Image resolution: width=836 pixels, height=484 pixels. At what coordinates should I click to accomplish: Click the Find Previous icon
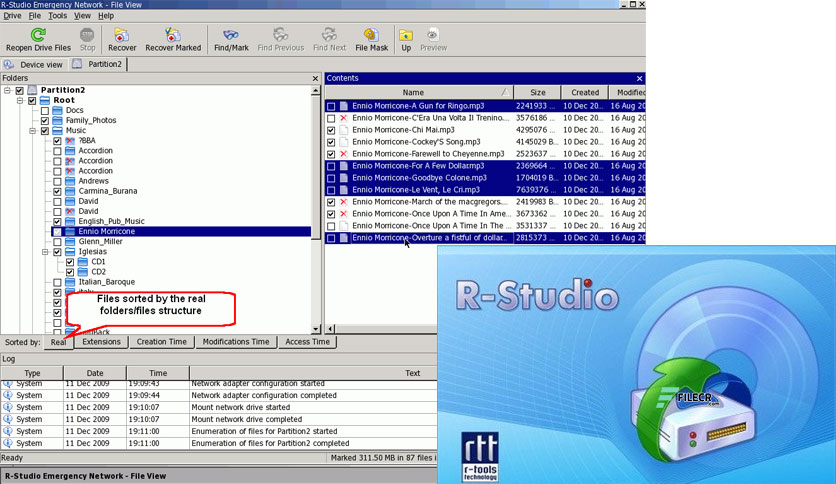click(280, 35)
